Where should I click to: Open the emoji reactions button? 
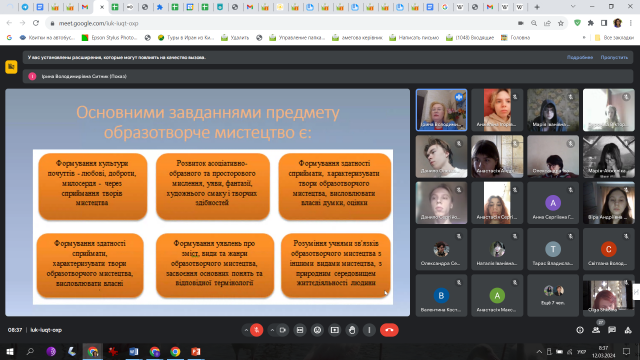tap(317, 330)
